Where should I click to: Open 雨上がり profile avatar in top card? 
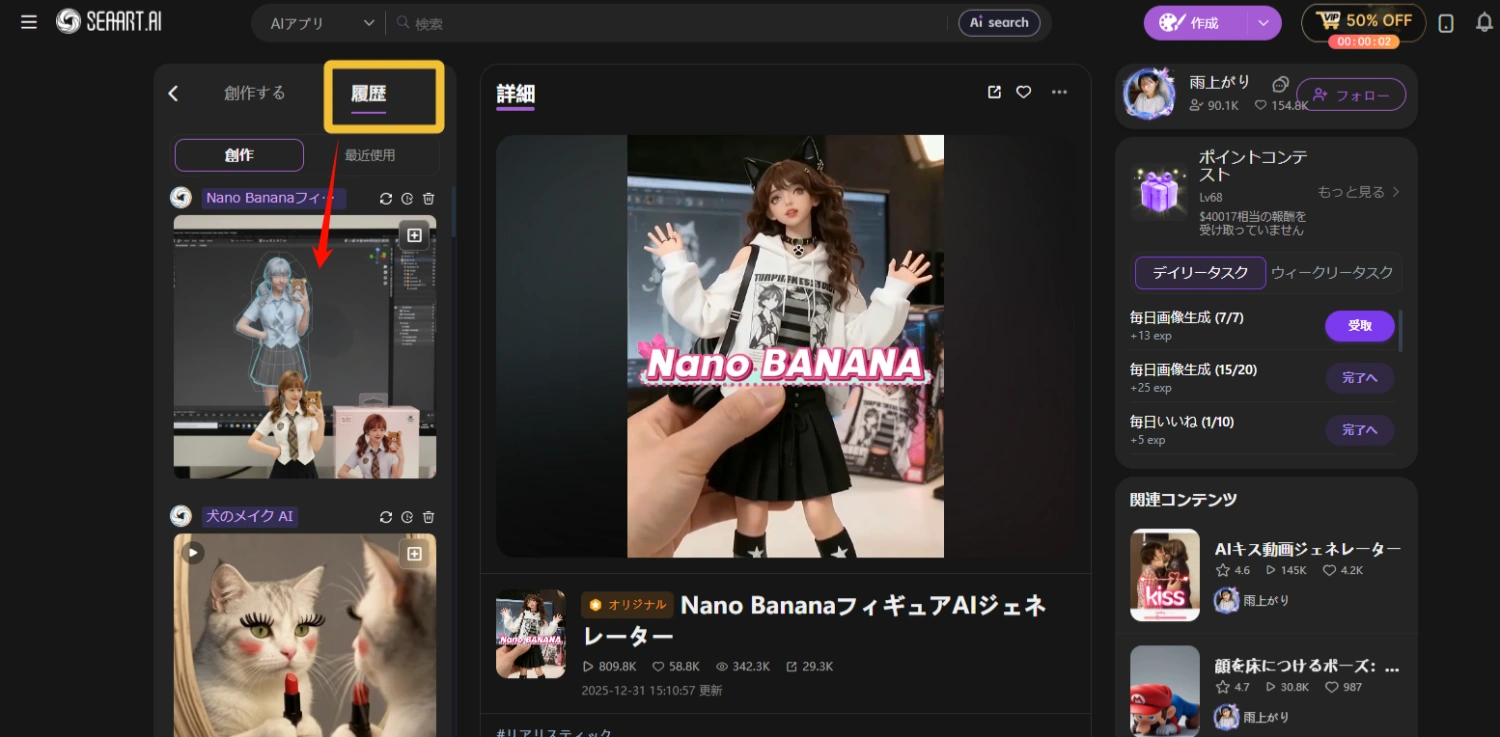tap(1150, 94)
